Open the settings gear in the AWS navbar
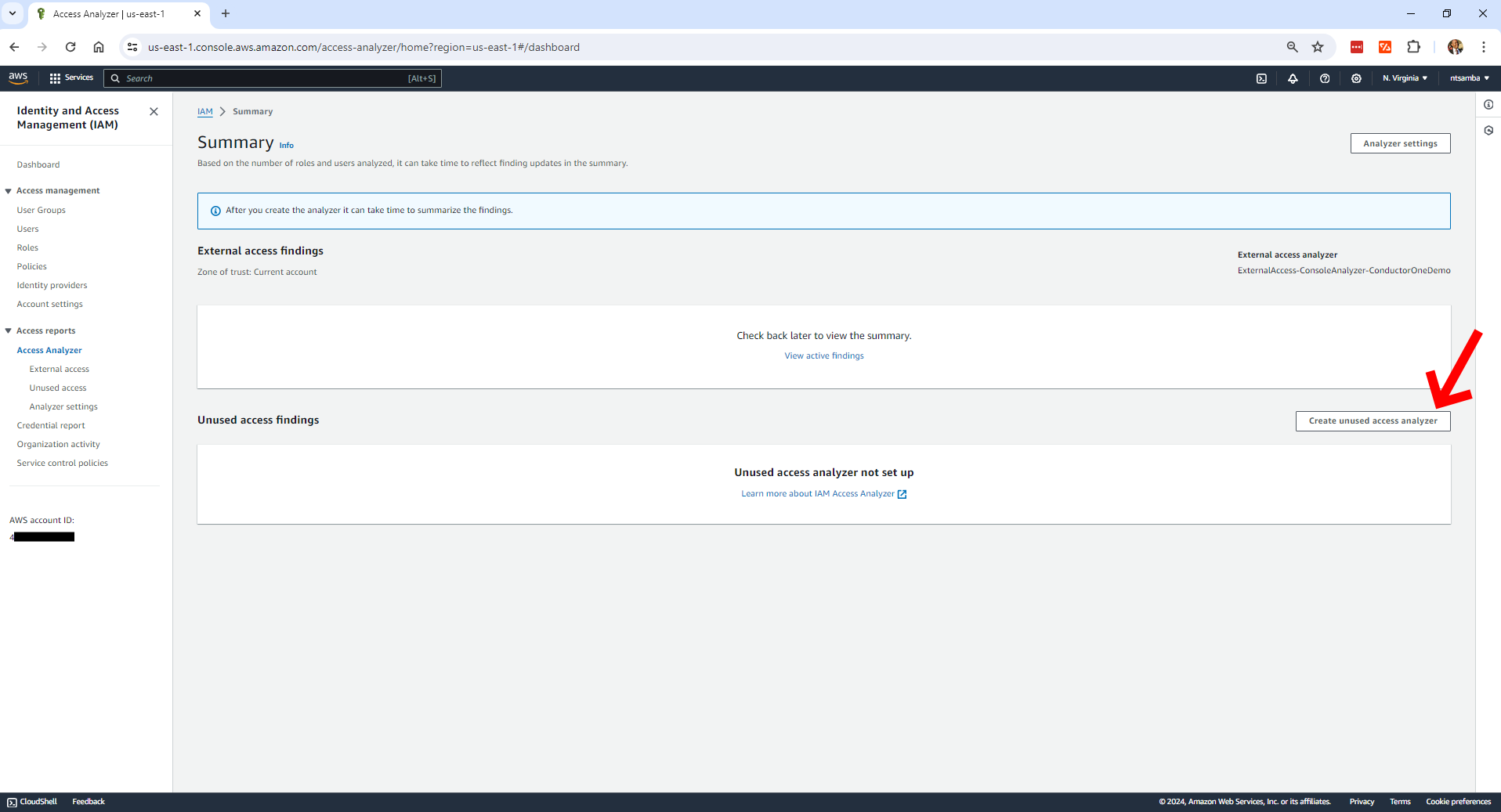The width and height of the screenshot is (1501, 812). point(1357,78)
